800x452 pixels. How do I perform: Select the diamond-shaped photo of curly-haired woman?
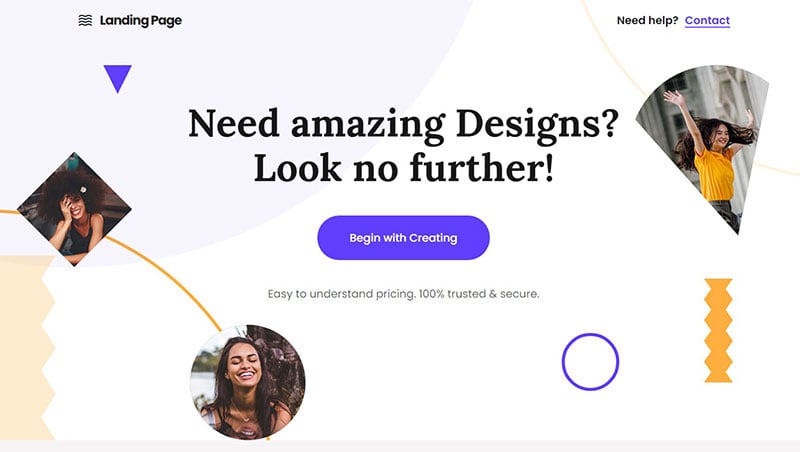pos(74,209)
